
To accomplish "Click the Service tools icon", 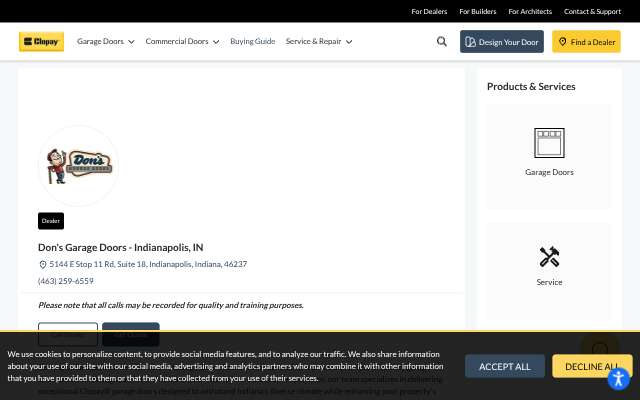I will [549, 257].
